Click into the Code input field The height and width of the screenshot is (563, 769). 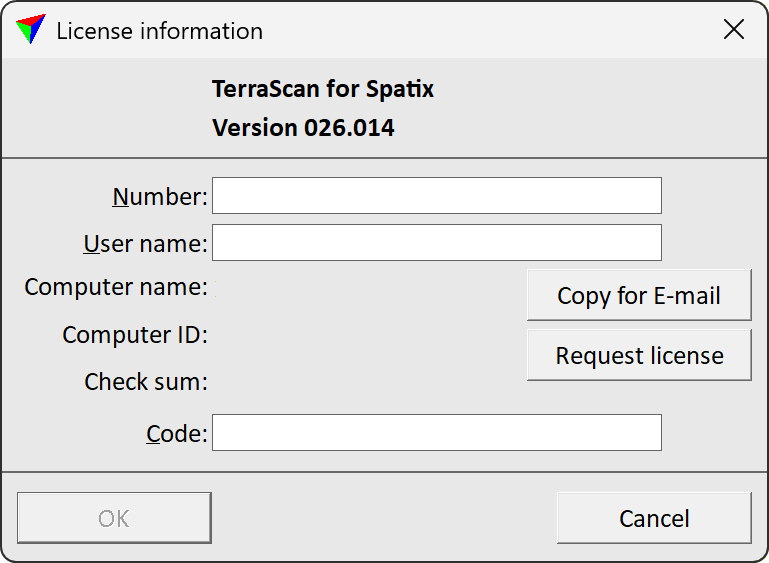[x=436, y=433]
